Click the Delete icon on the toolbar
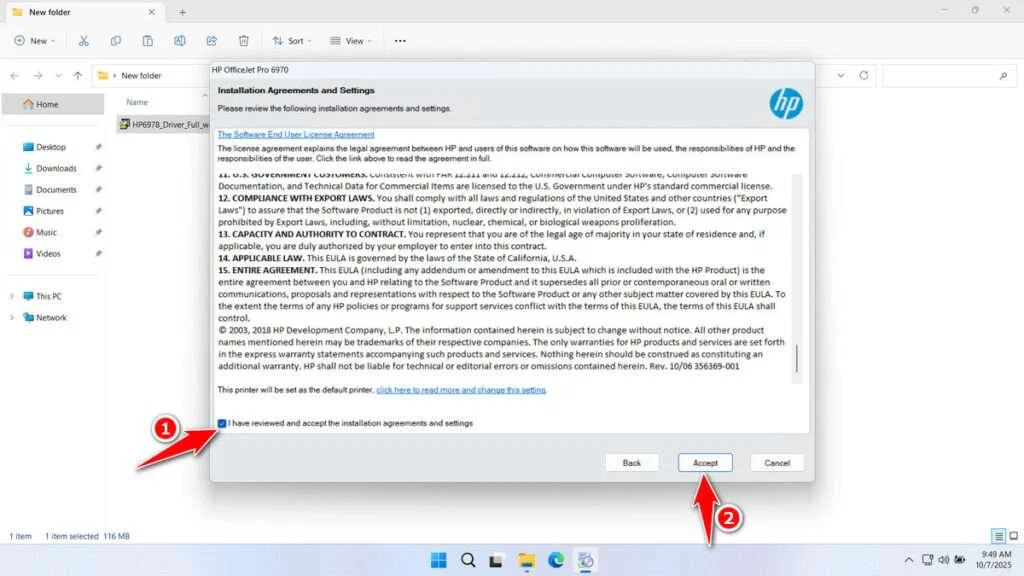 click(x=243, y=40)
